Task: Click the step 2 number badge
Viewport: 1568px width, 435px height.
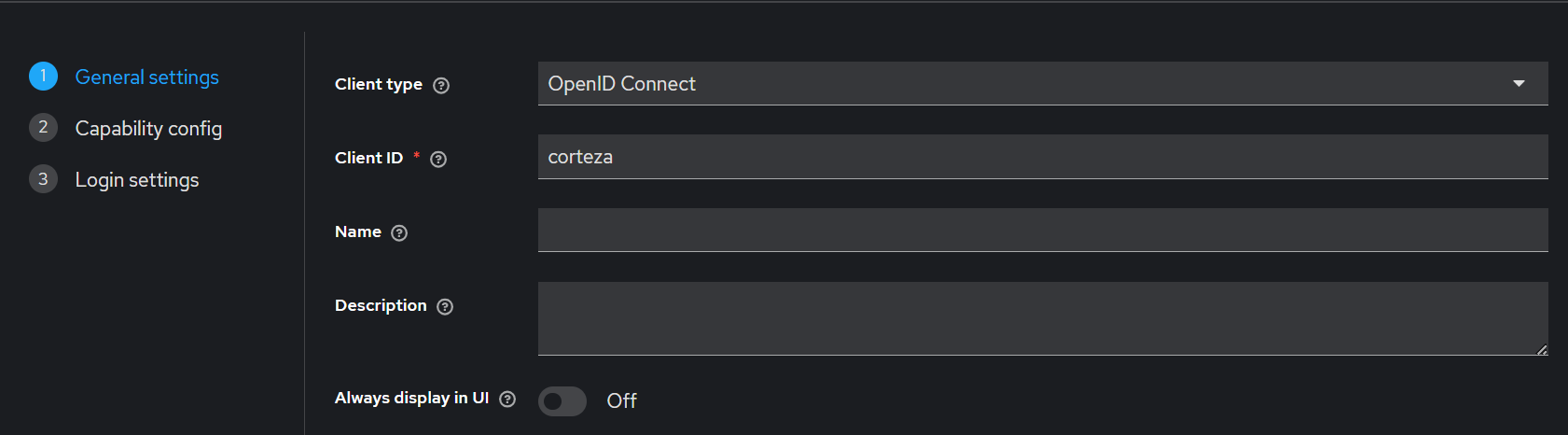Action: click(43, 128)
